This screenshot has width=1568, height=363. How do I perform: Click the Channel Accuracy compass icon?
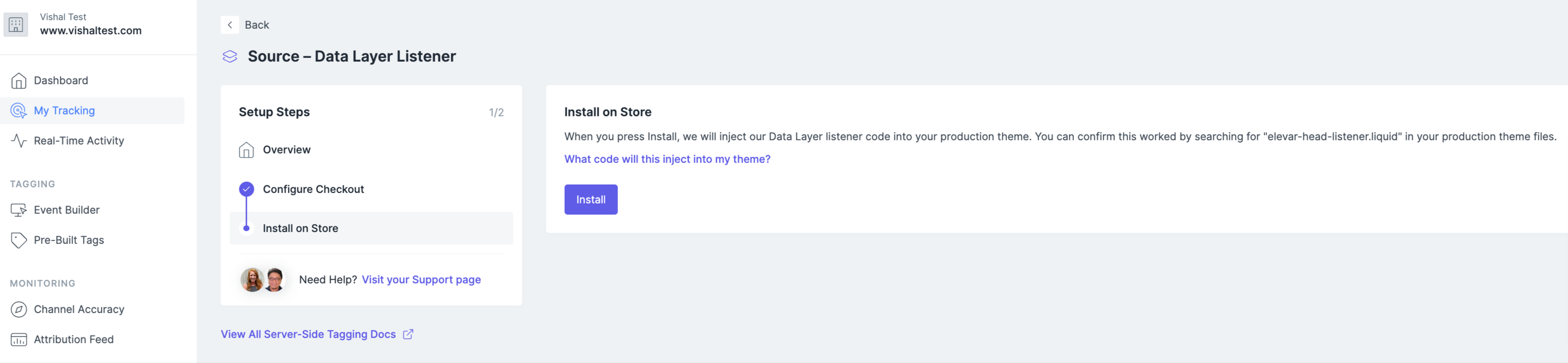(x=19, y=309)
